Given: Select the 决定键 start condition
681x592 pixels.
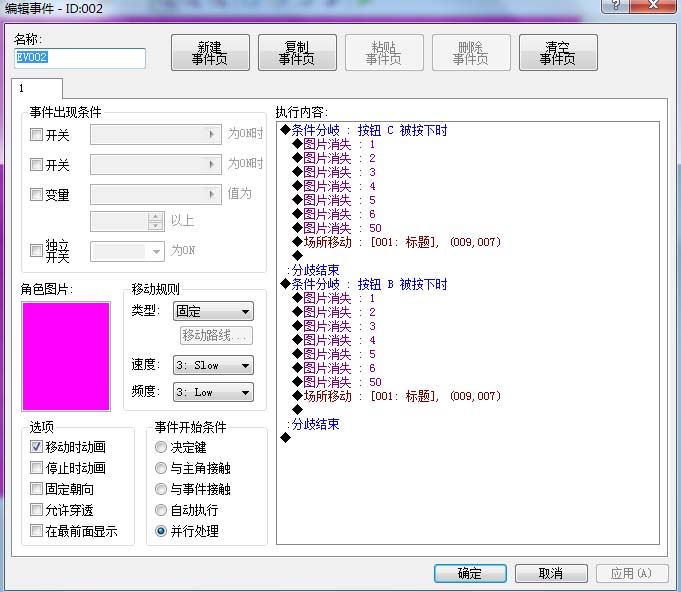Looking at the screenshot, I should (161, 447).
